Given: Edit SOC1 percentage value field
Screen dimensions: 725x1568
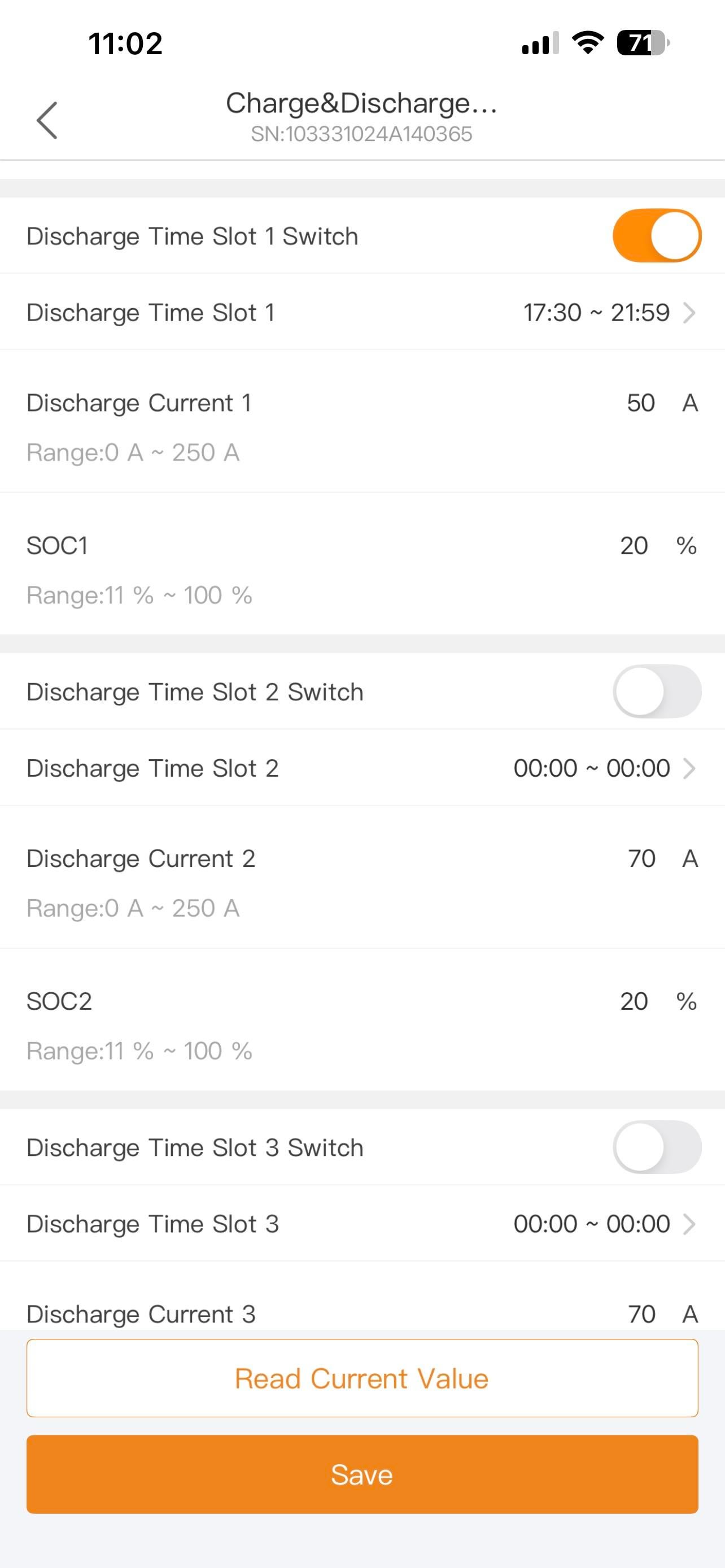Looking at the screenshot, I should (634, 545).
